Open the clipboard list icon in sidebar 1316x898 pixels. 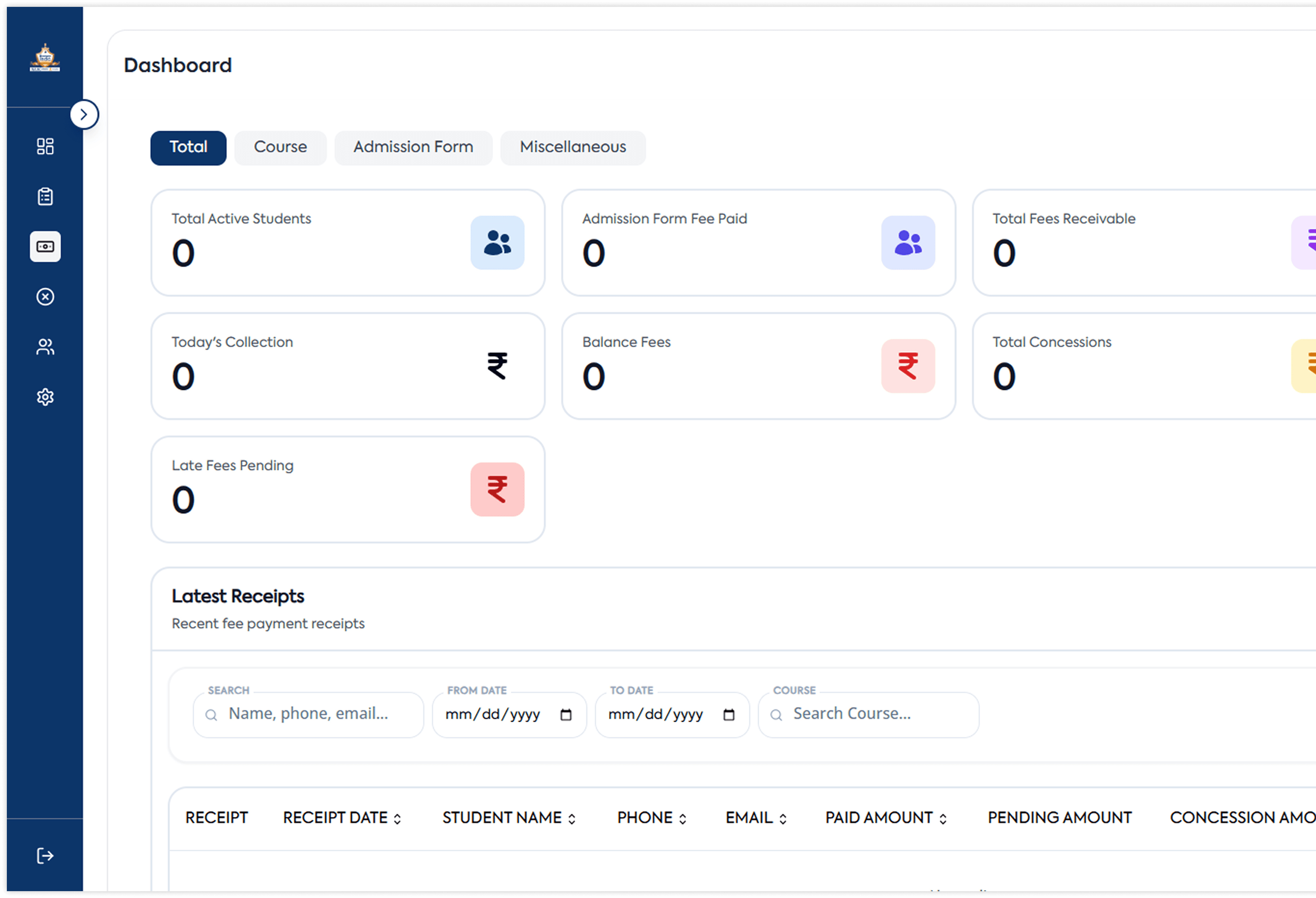(x=45, y=196)
